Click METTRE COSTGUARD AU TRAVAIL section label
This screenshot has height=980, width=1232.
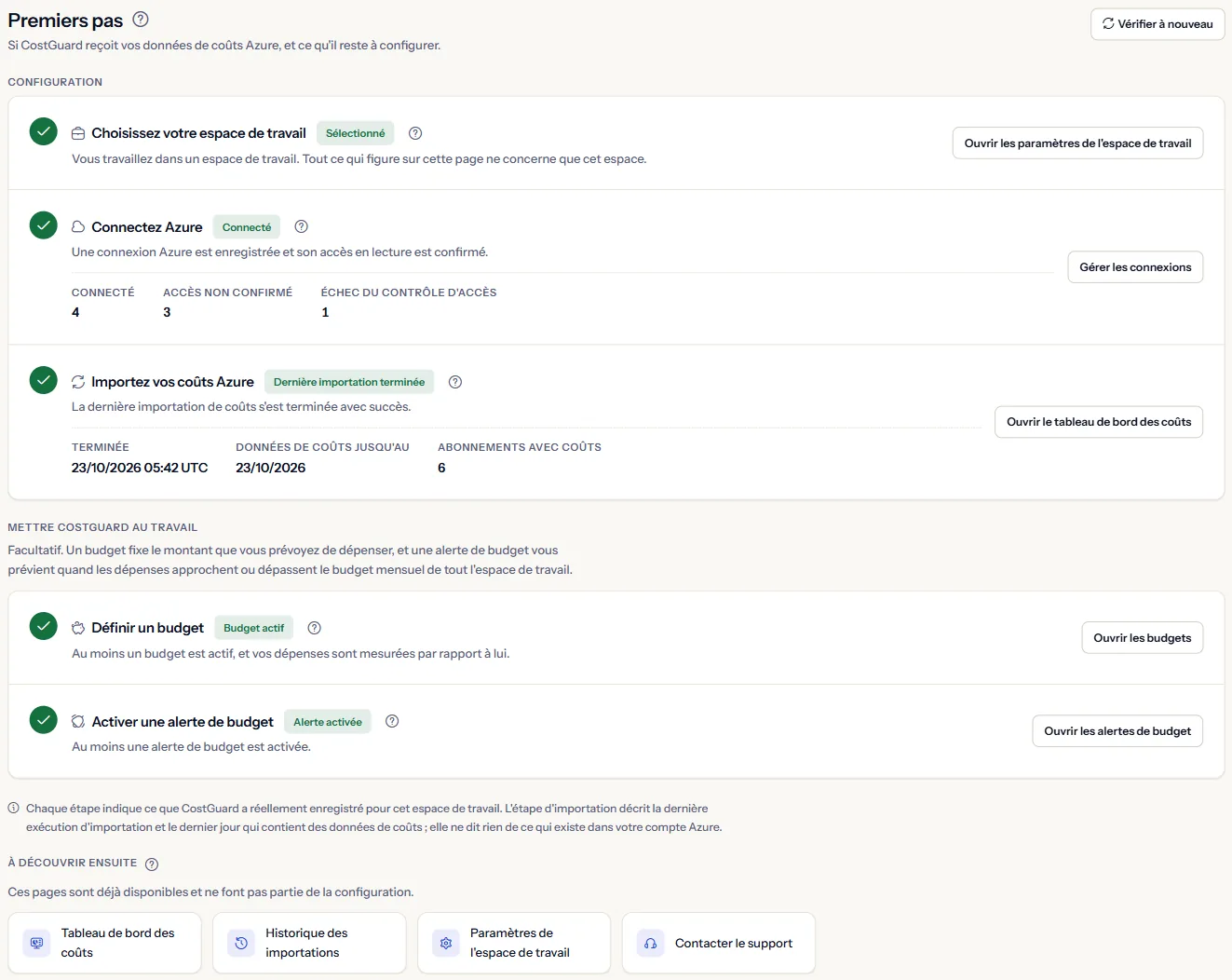pos(102,527)
